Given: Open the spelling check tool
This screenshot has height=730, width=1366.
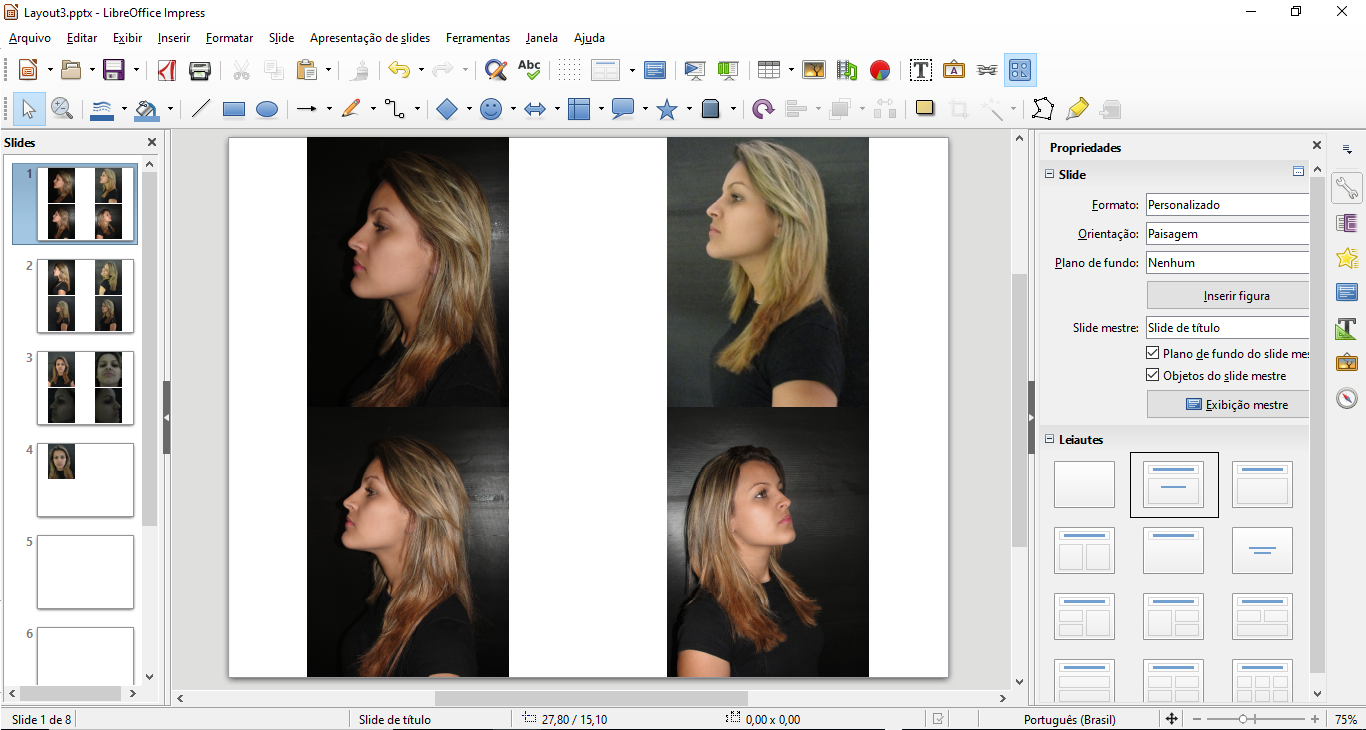Looking at the screenshot, I should tap(529, 70).
